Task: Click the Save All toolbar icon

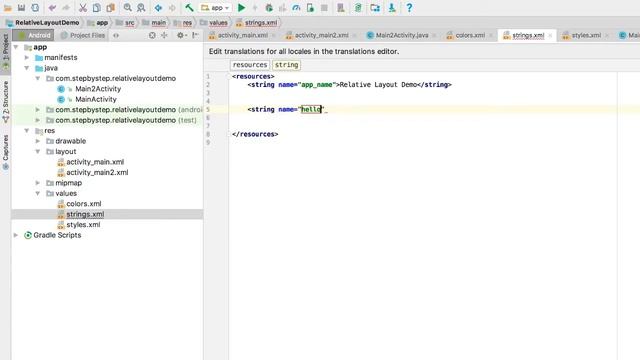Action: (x=21, y=7)
